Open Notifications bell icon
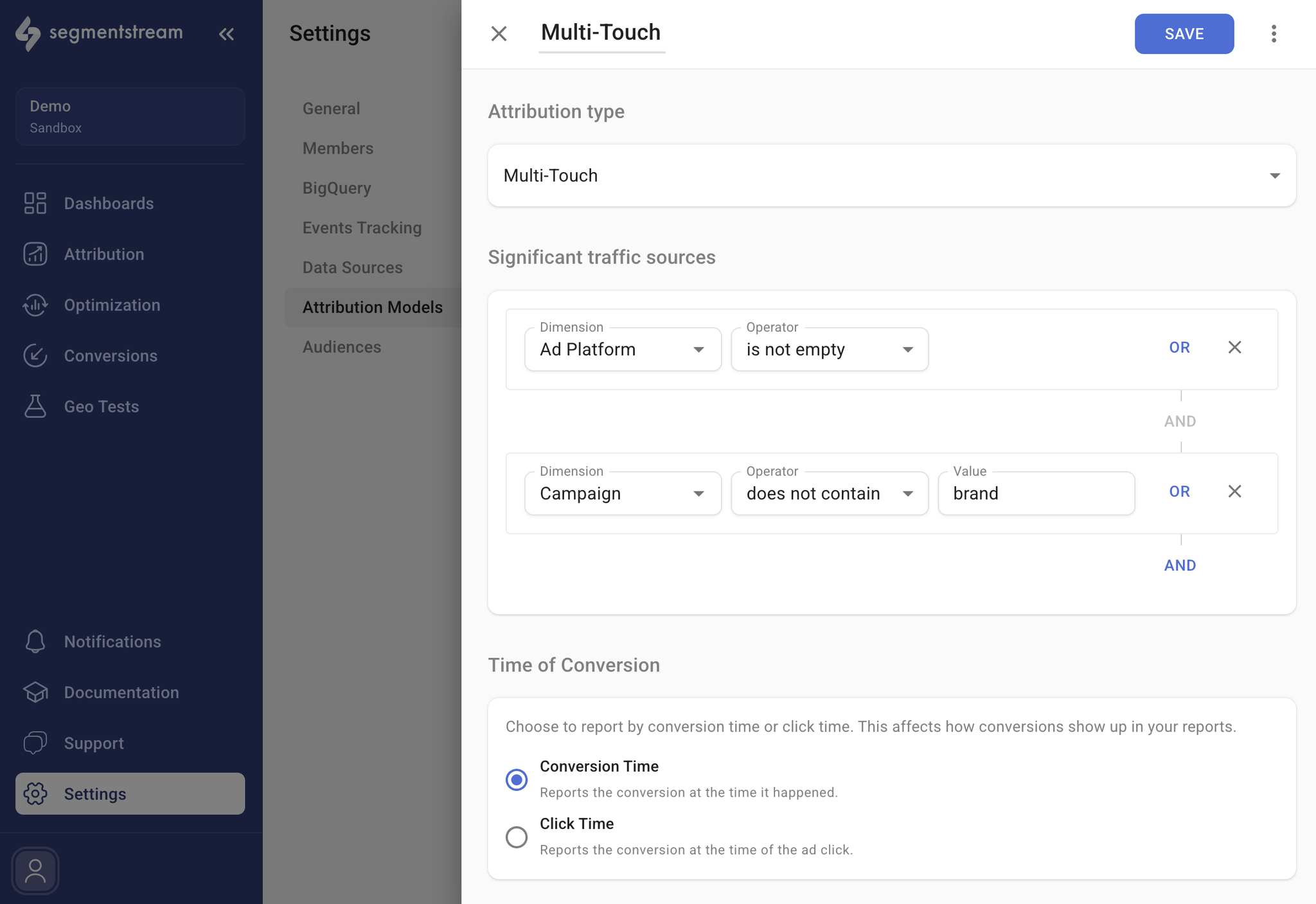The image size is (1316, 904). (x=35, y=641)
